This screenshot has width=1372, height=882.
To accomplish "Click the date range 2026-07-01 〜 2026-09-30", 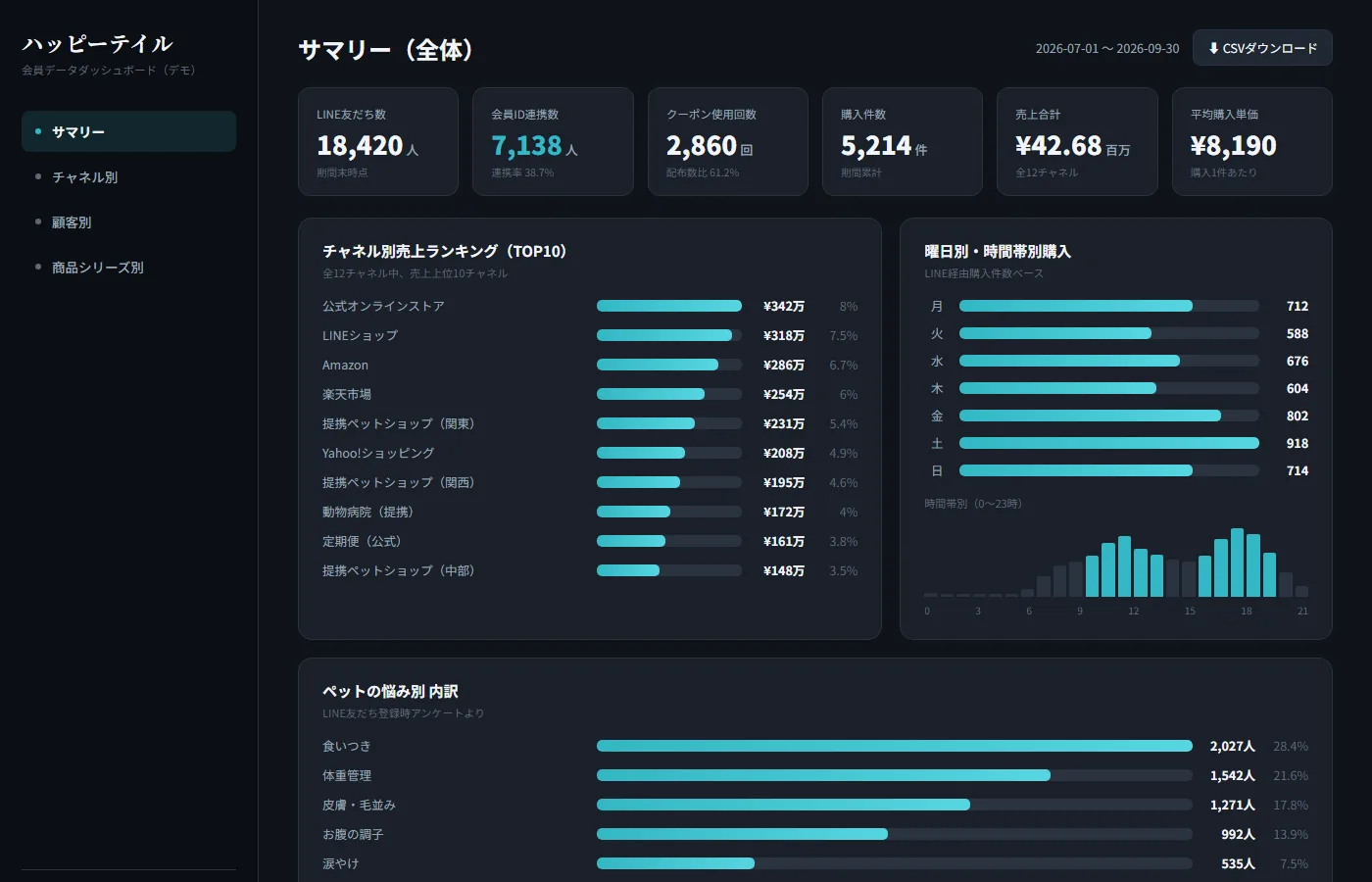I will click(1107, 49).
